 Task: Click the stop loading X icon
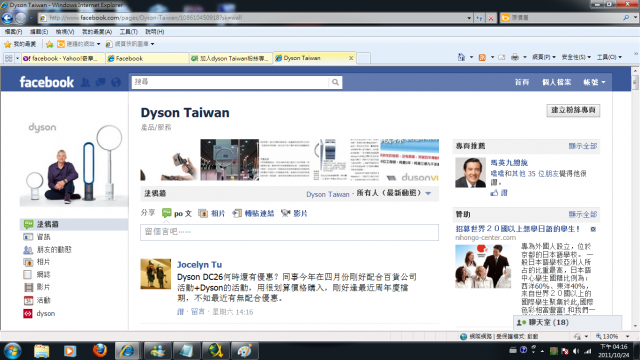point(491,18)
